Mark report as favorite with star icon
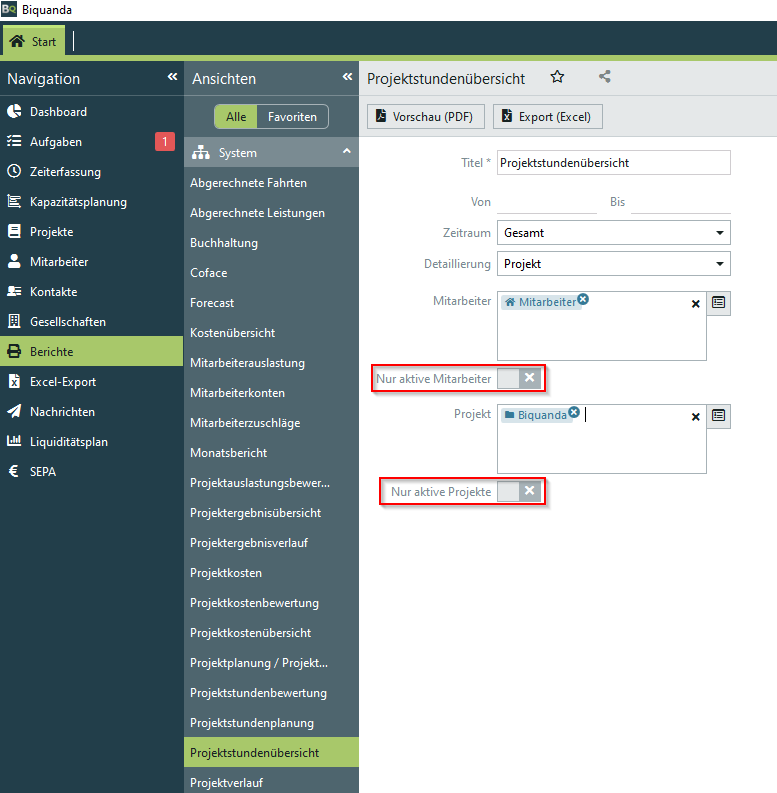The width and height of the screenshot is (777, 793). pyautogui.click(x=558, y=77)
